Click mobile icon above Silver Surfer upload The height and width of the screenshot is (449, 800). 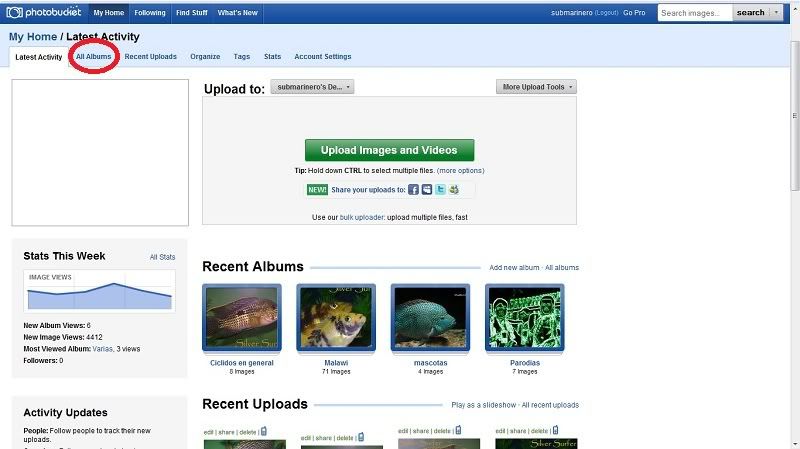[x=555, y=430]
